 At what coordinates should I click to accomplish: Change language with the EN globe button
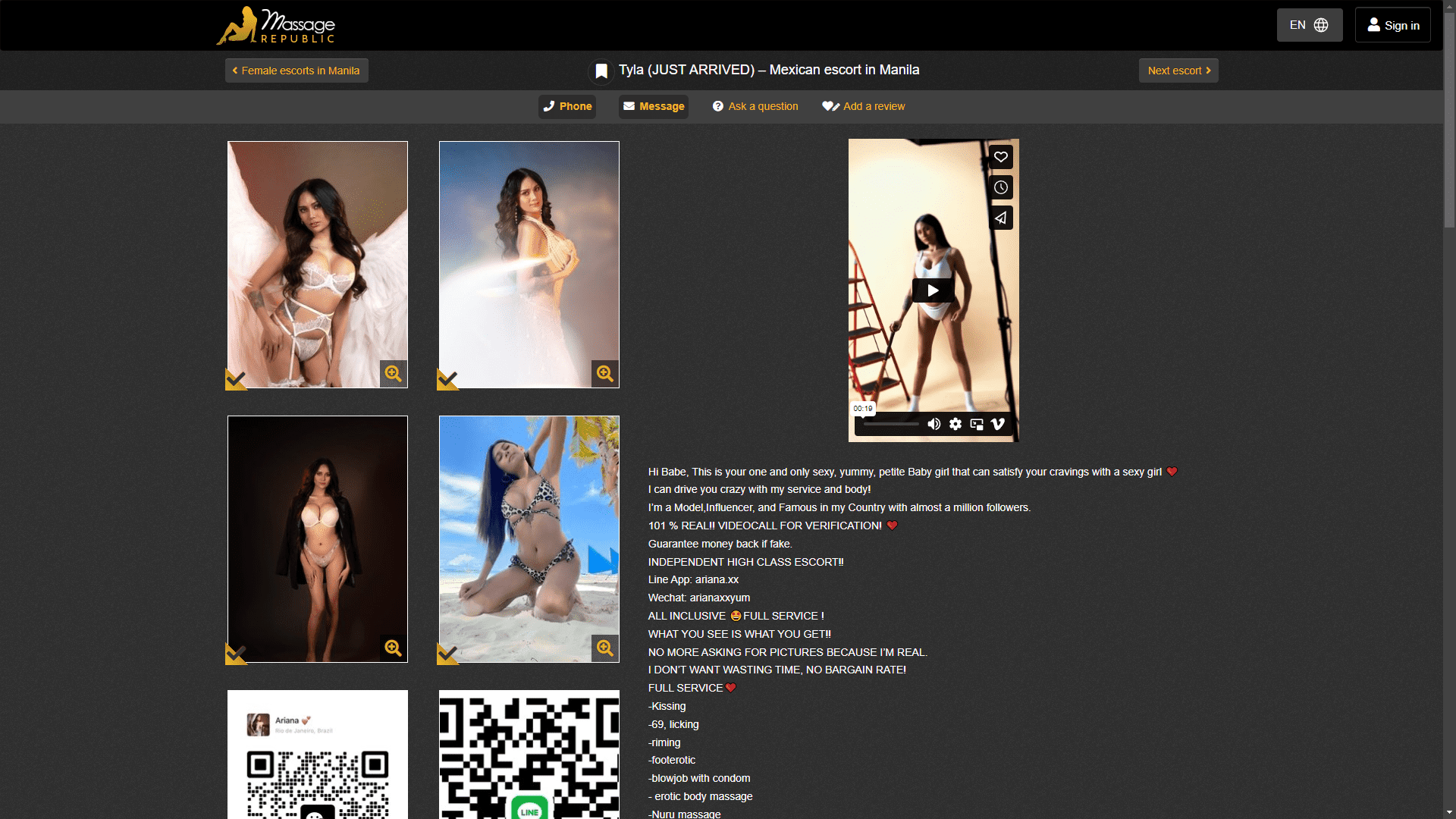pos(1310,25)
